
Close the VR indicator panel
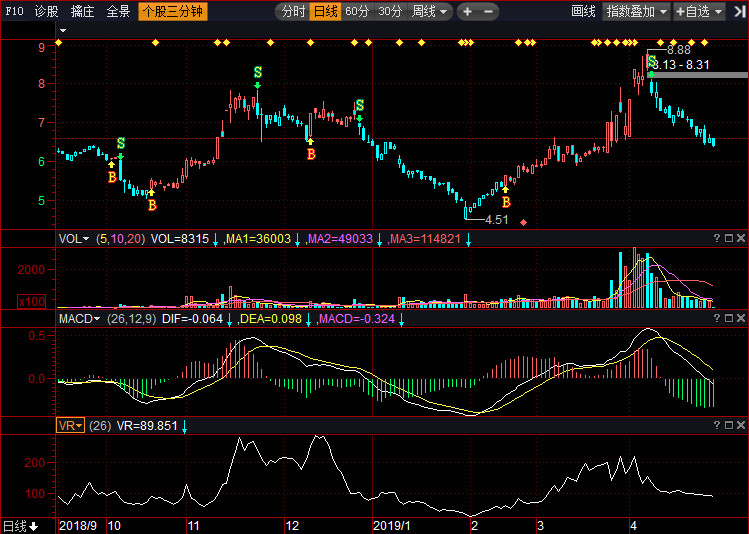[741, 425]
